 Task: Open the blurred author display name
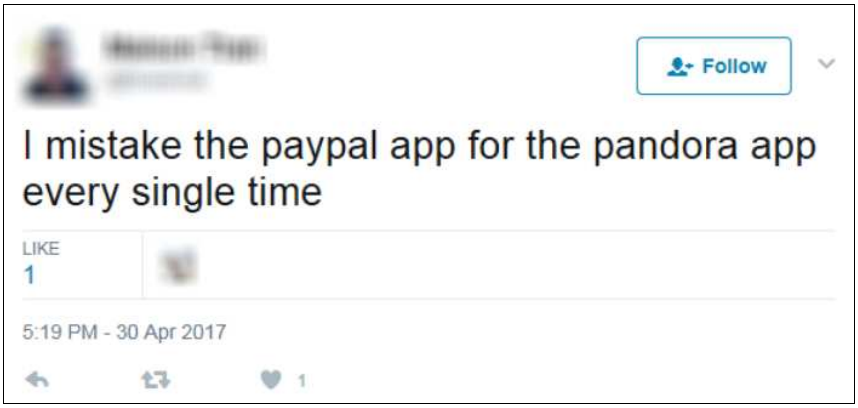click(183, 49)
